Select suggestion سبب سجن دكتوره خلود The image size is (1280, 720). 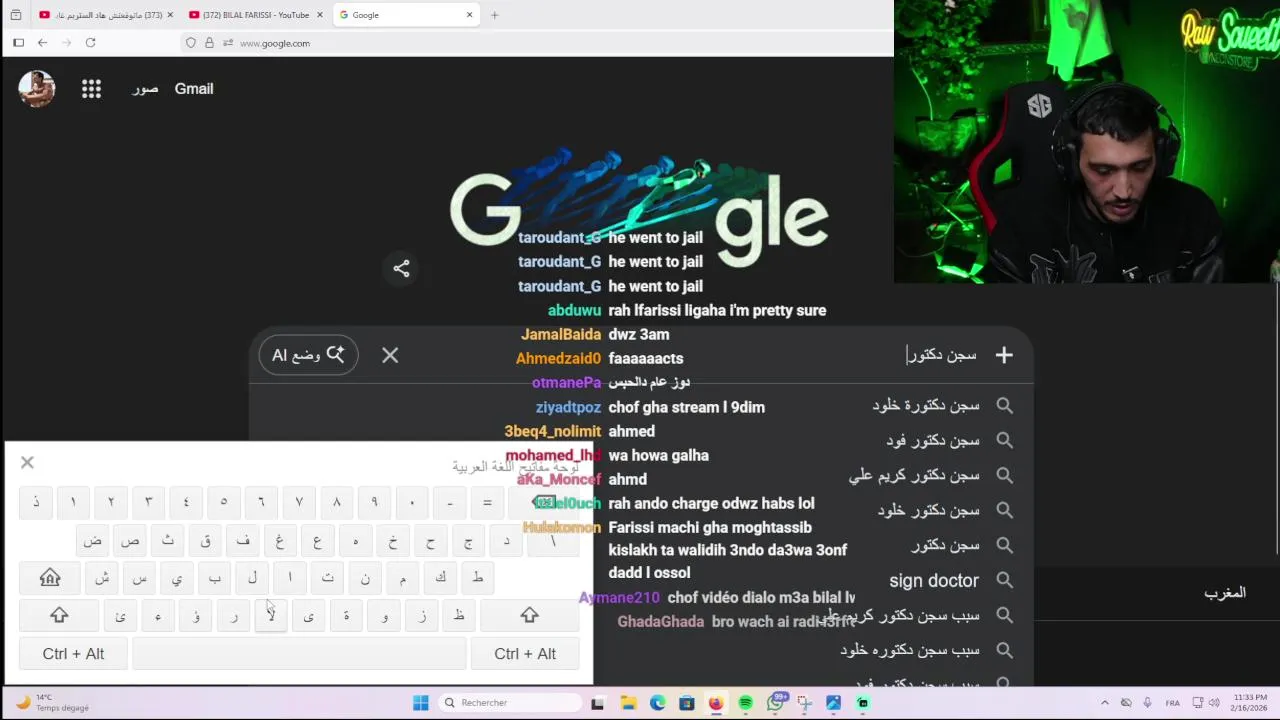[909, 650]
